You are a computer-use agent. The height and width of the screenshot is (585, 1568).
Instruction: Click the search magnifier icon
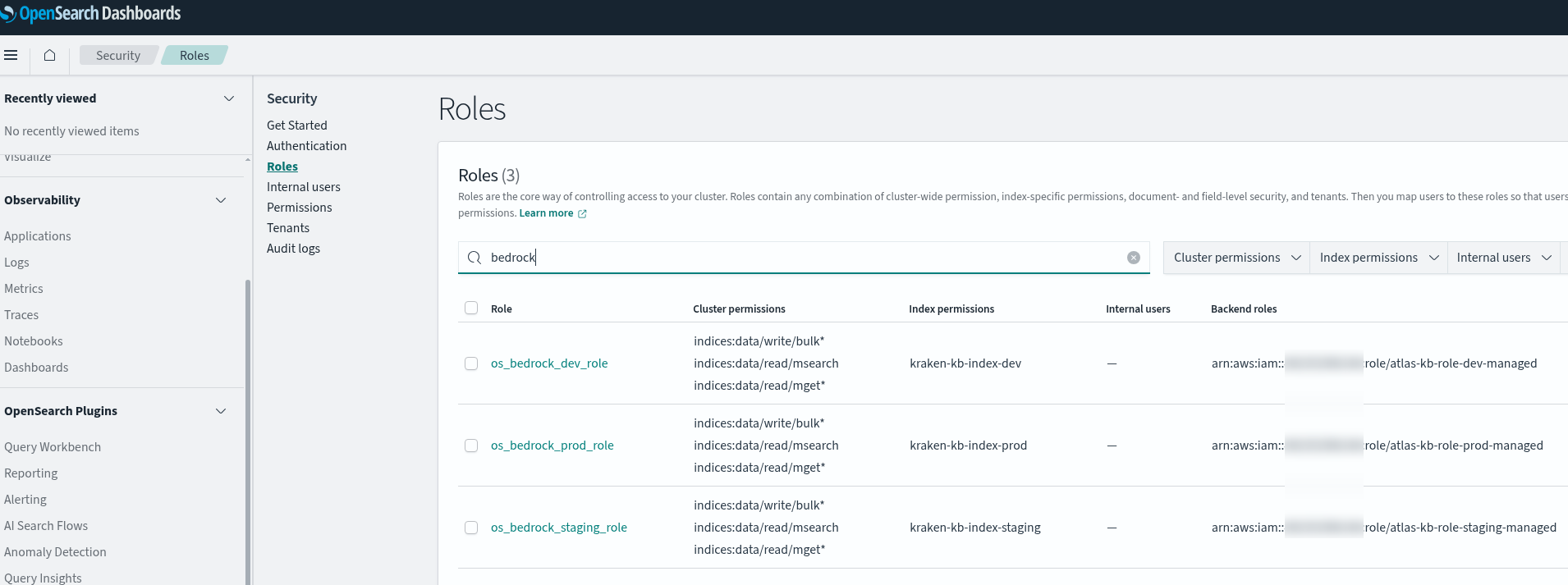[x=474, y=258]
